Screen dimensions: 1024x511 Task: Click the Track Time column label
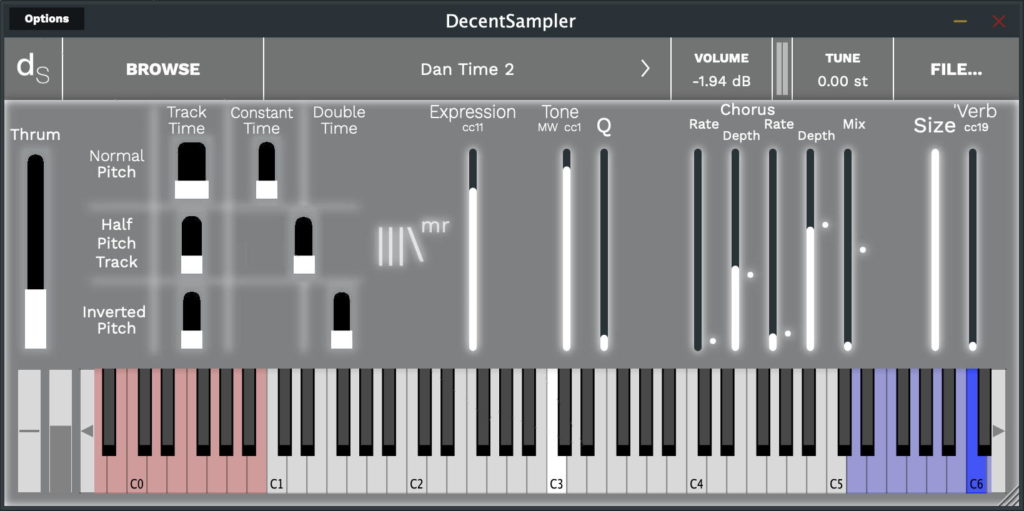pyautogui.click(x=187, y=121)
